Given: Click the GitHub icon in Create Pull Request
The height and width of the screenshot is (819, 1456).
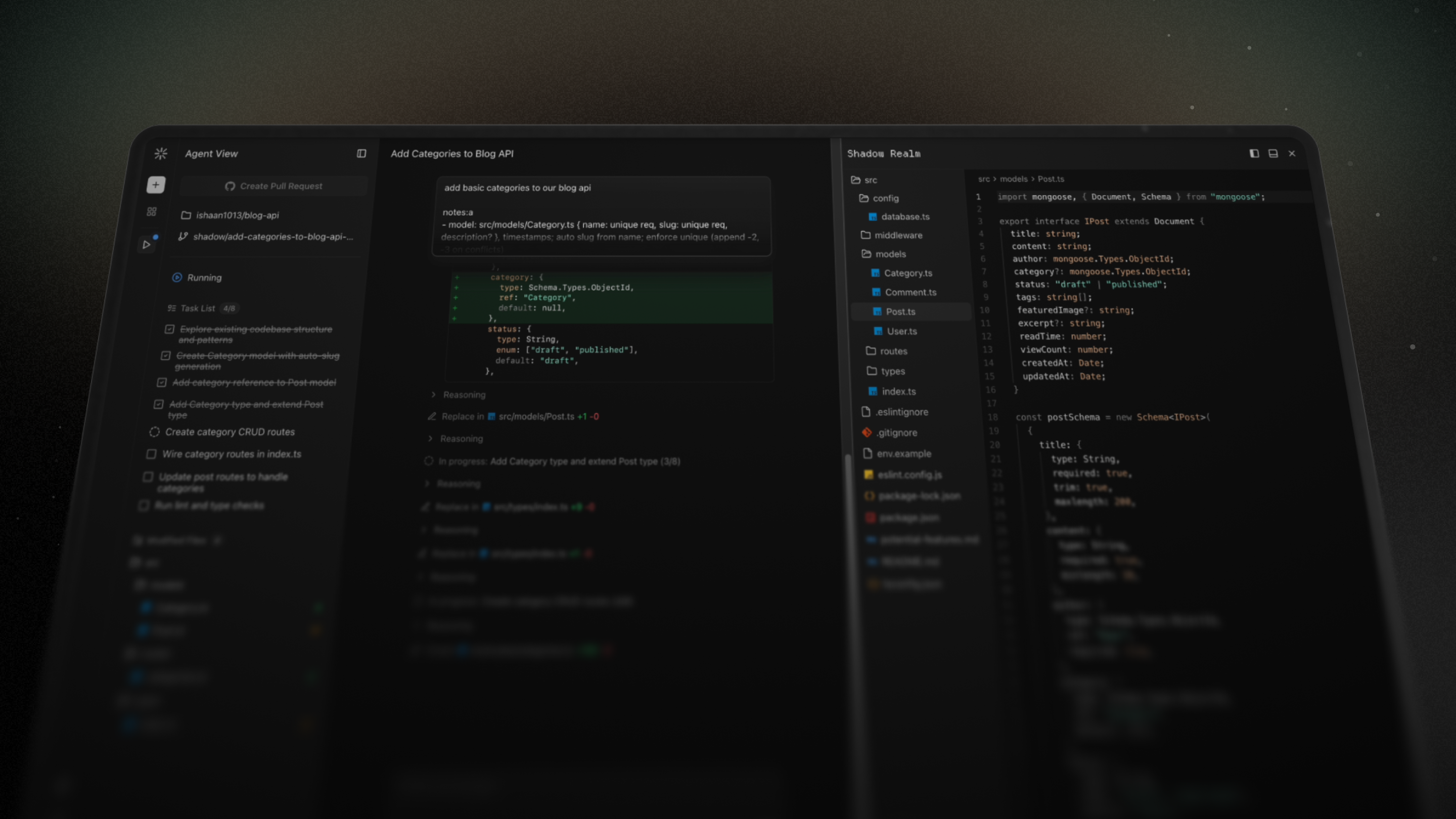Looking at the screenshot, I should pos(230,186).
